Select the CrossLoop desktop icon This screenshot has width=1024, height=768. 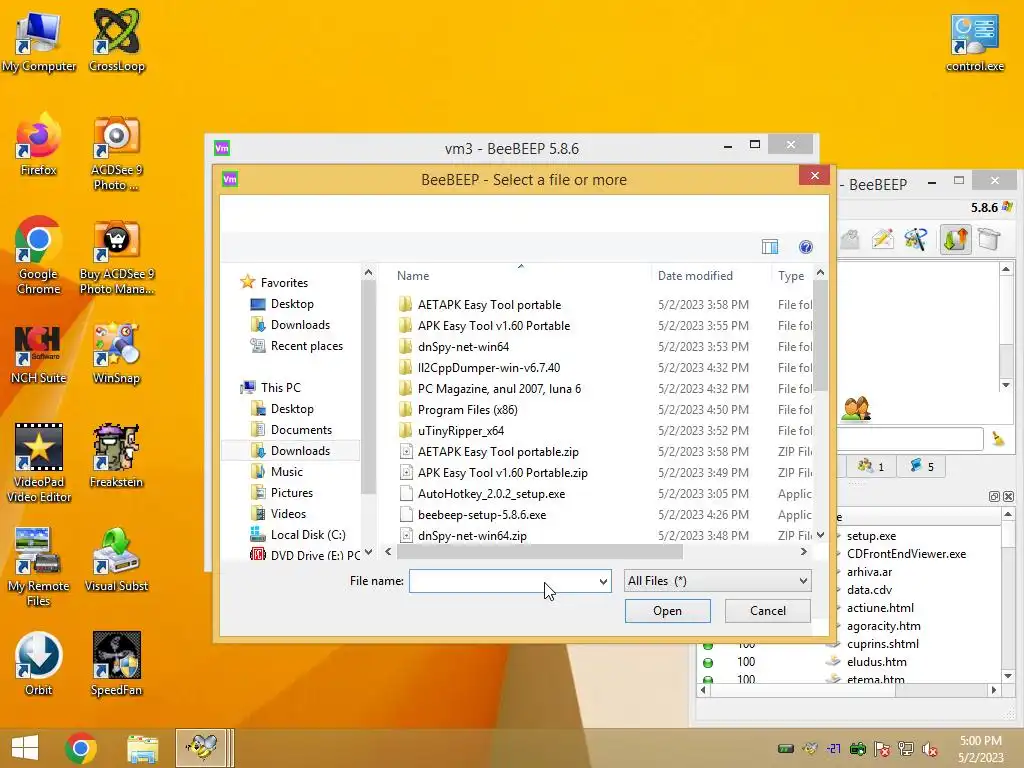tap(116, 40)
